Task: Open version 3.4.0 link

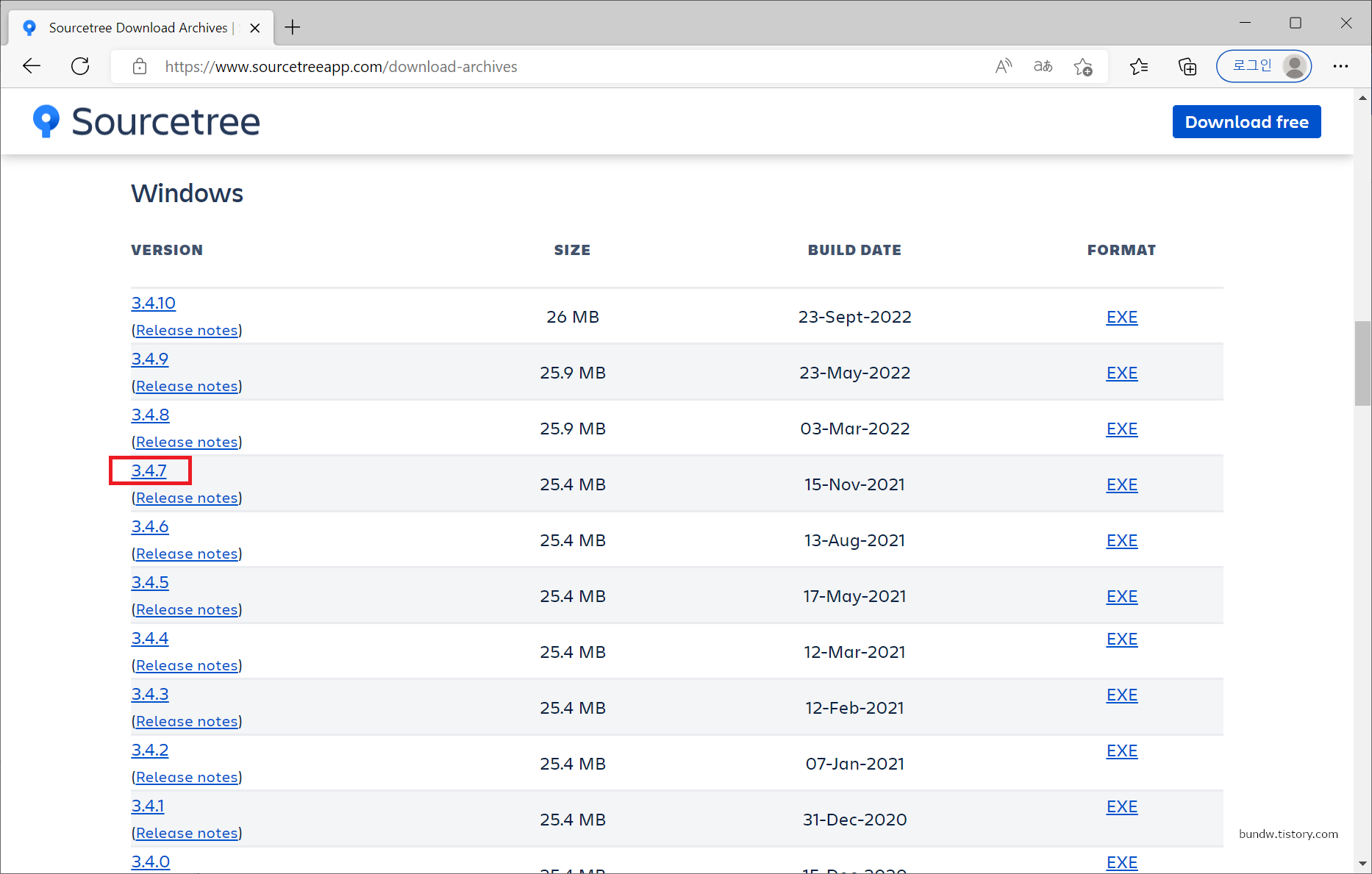Action: [x=151, y=862]
